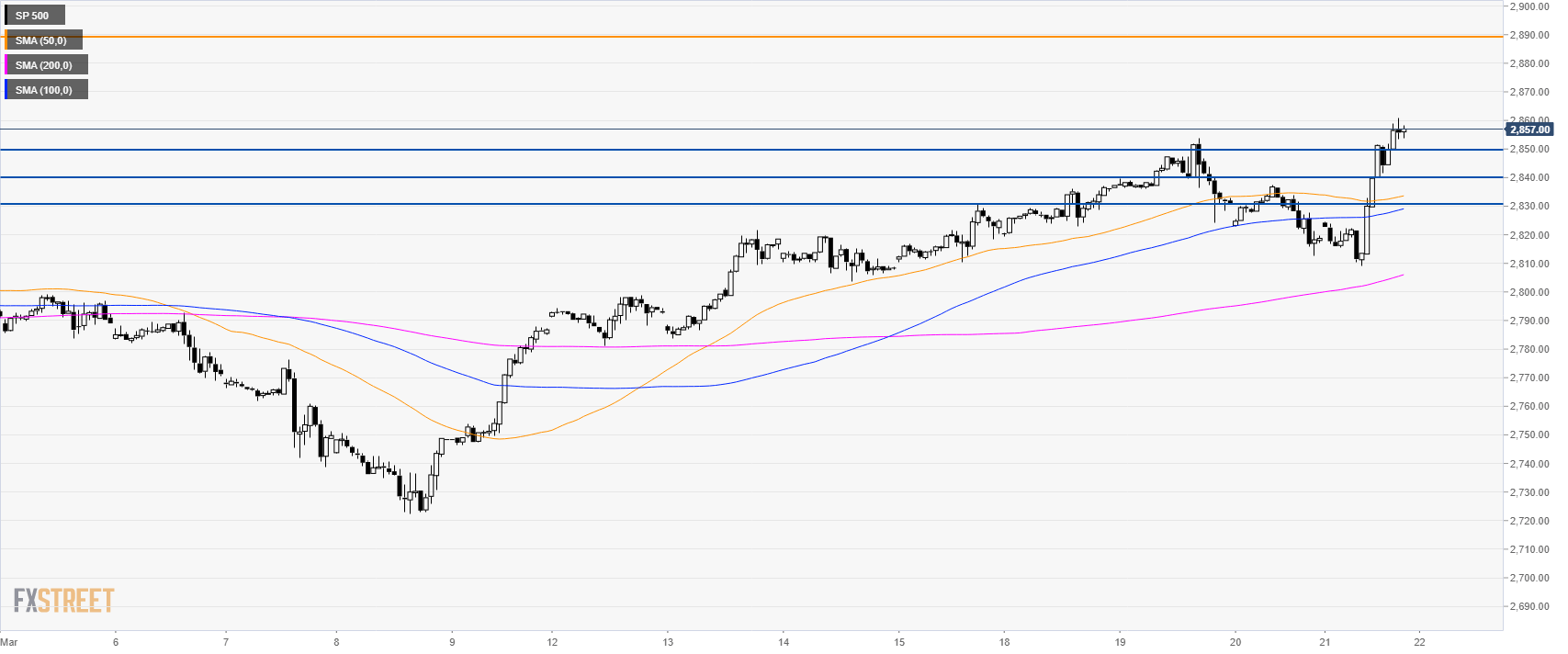
Task: Click the date label 7 on time axis
Action: (x=226, y=642)
